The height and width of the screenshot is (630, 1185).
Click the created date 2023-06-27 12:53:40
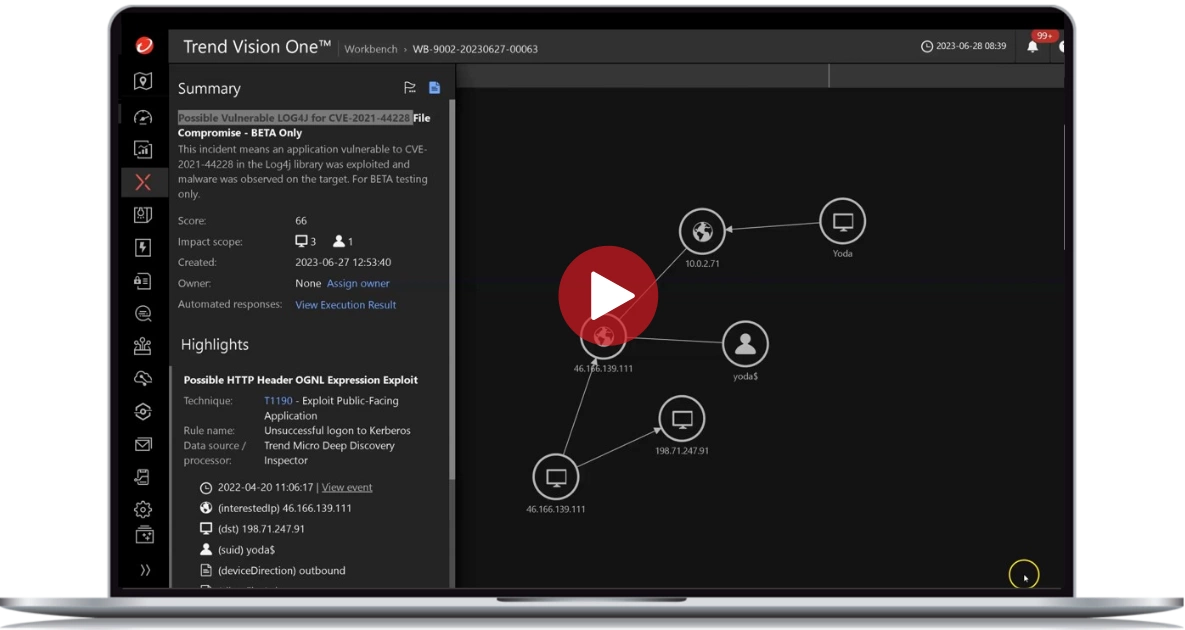[343, 262]
